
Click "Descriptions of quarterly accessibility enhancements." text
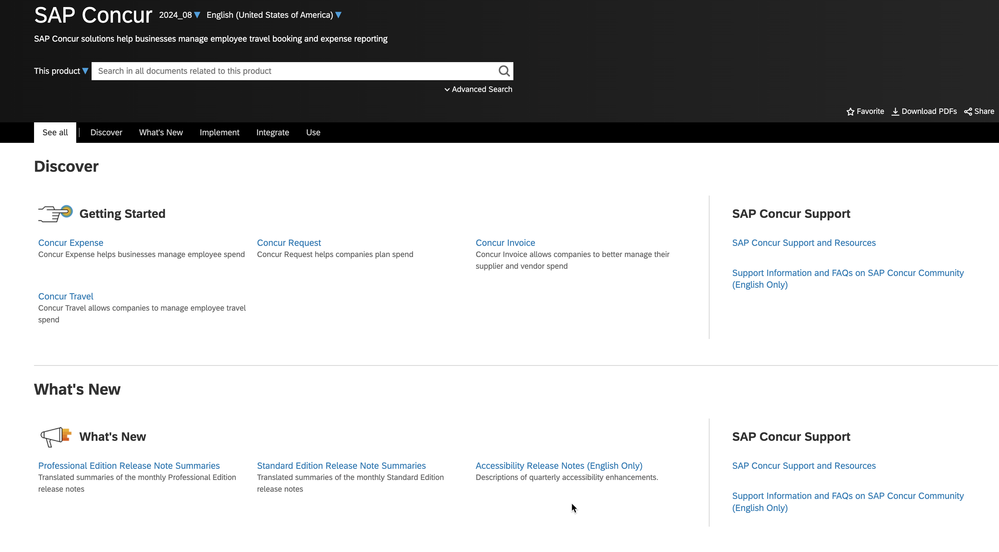(x=566, y=477)
